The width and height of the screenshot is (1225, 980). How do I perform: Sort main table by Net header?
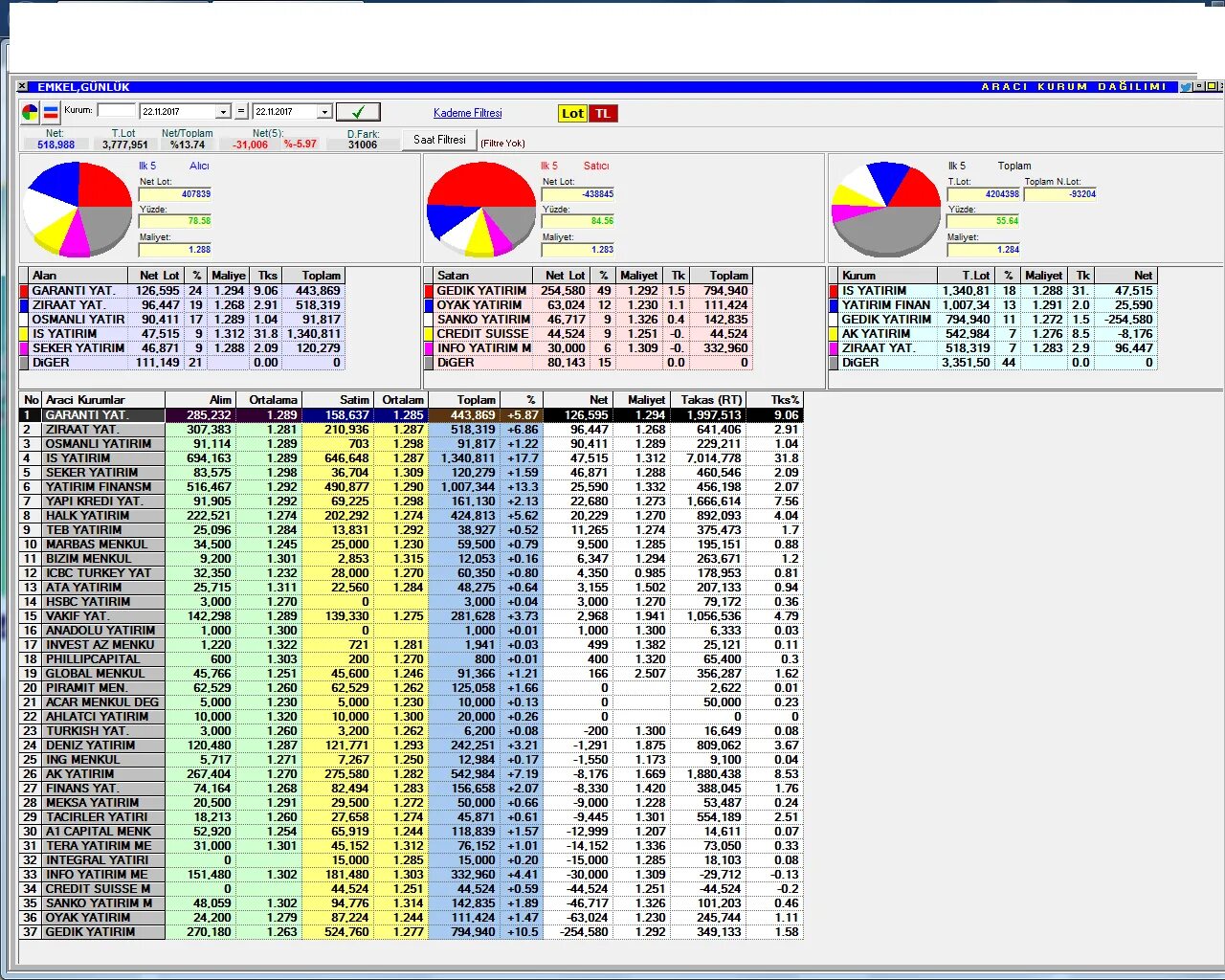point(577,400)
